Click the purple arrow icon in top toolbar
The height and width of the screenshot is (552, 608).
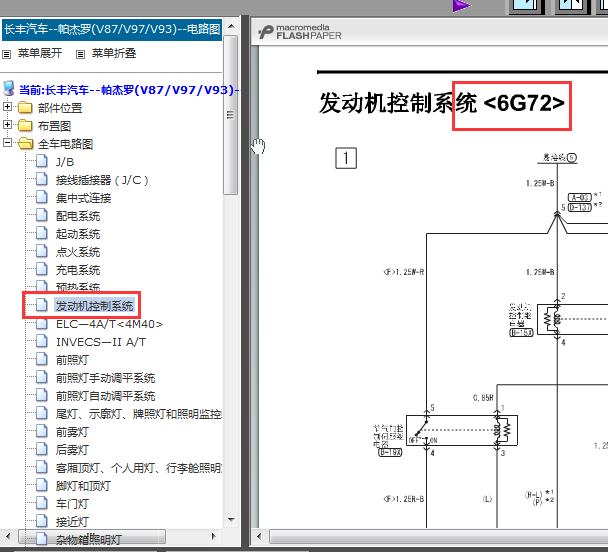click(461, 5)
